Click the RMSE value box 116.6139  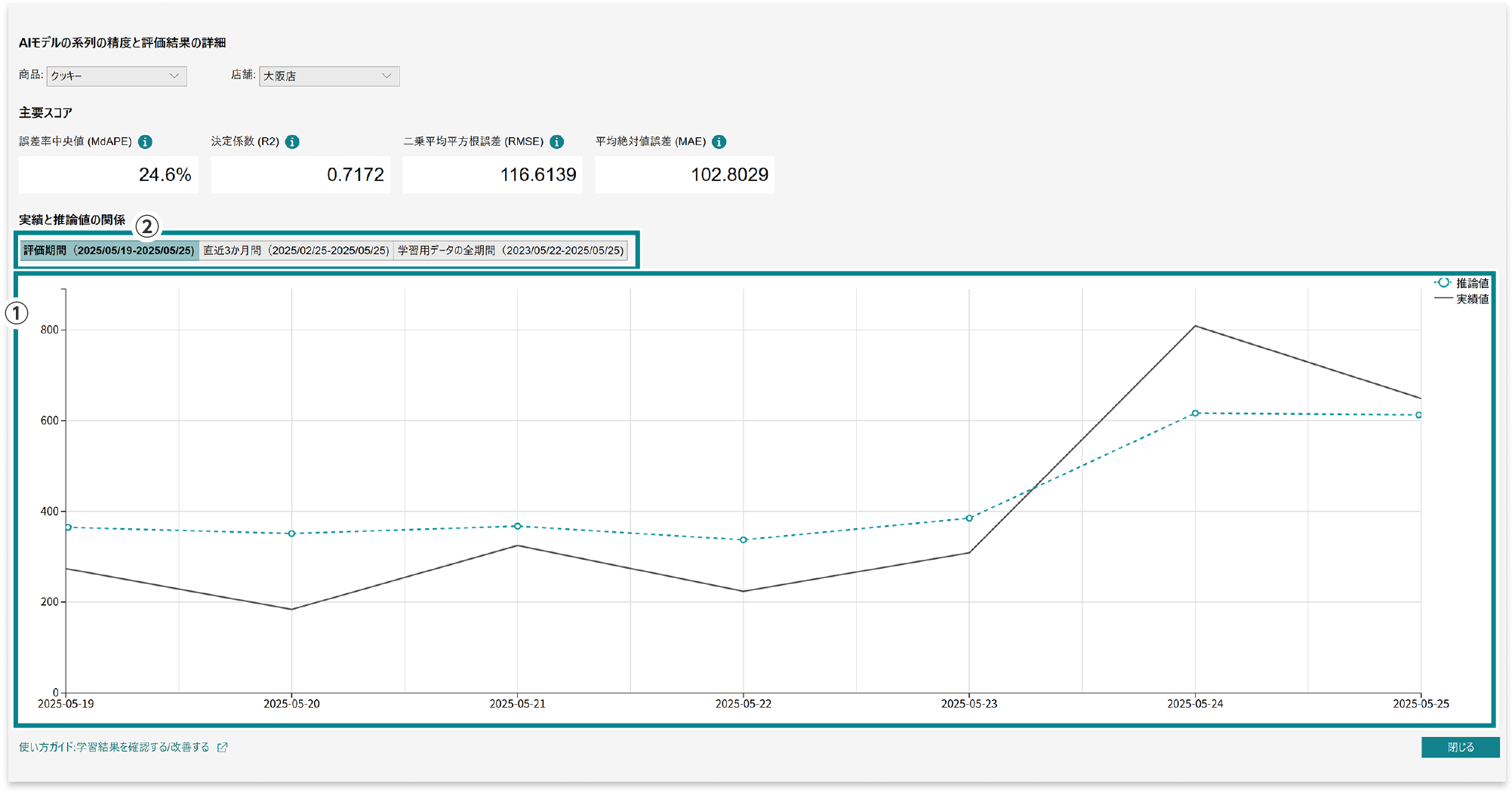pyautogui.click(x=492, y=175)
